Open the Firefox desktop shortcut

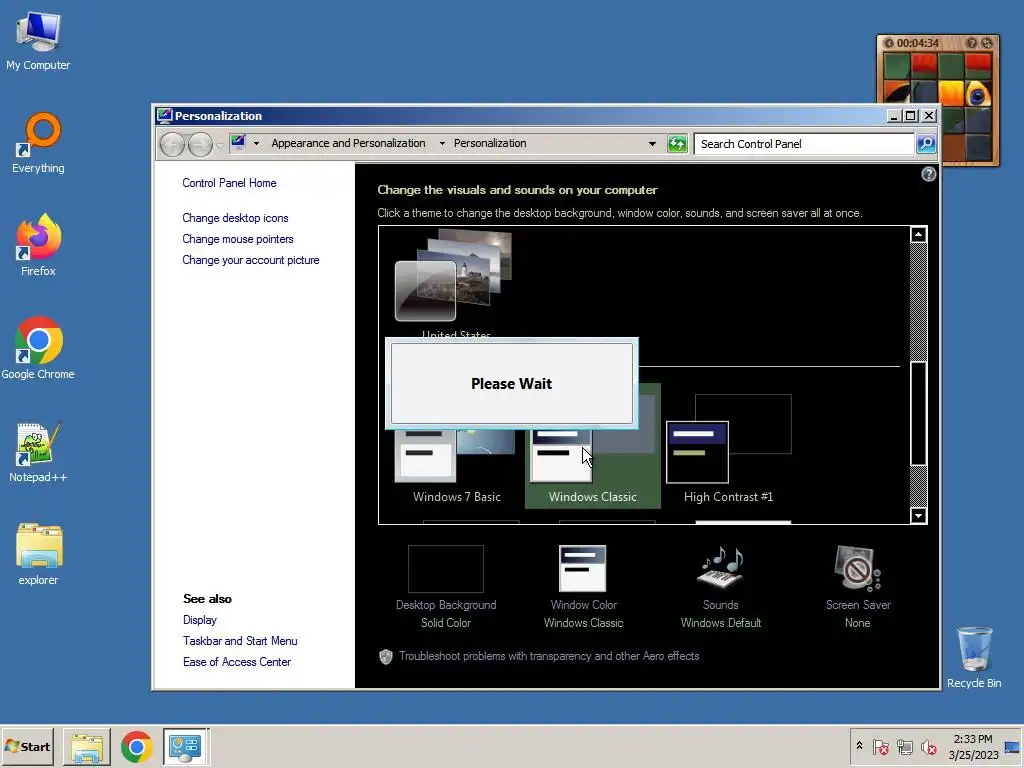(38, 245)
